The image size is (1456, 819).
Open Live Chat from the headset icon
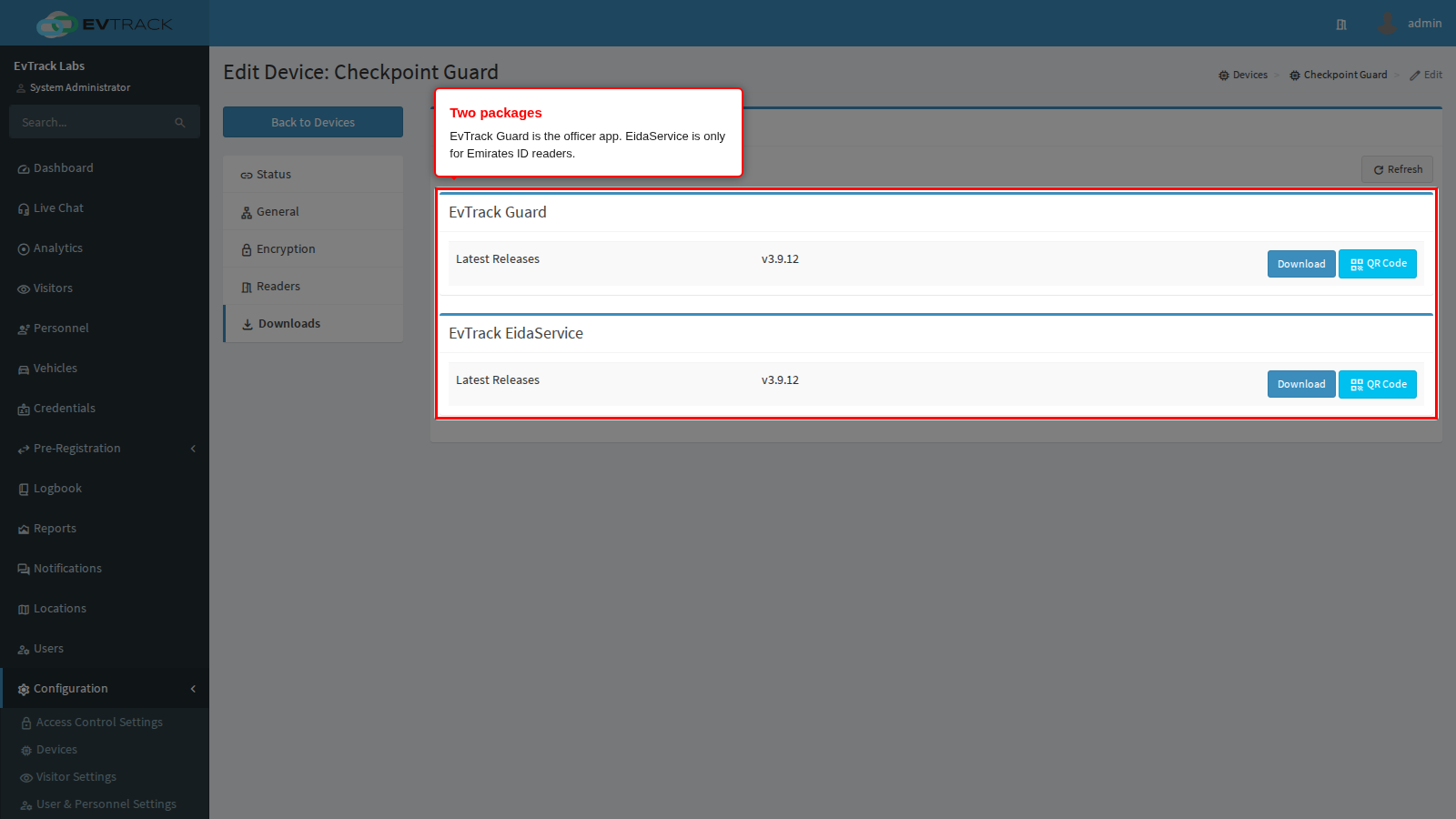click(24, 209)
